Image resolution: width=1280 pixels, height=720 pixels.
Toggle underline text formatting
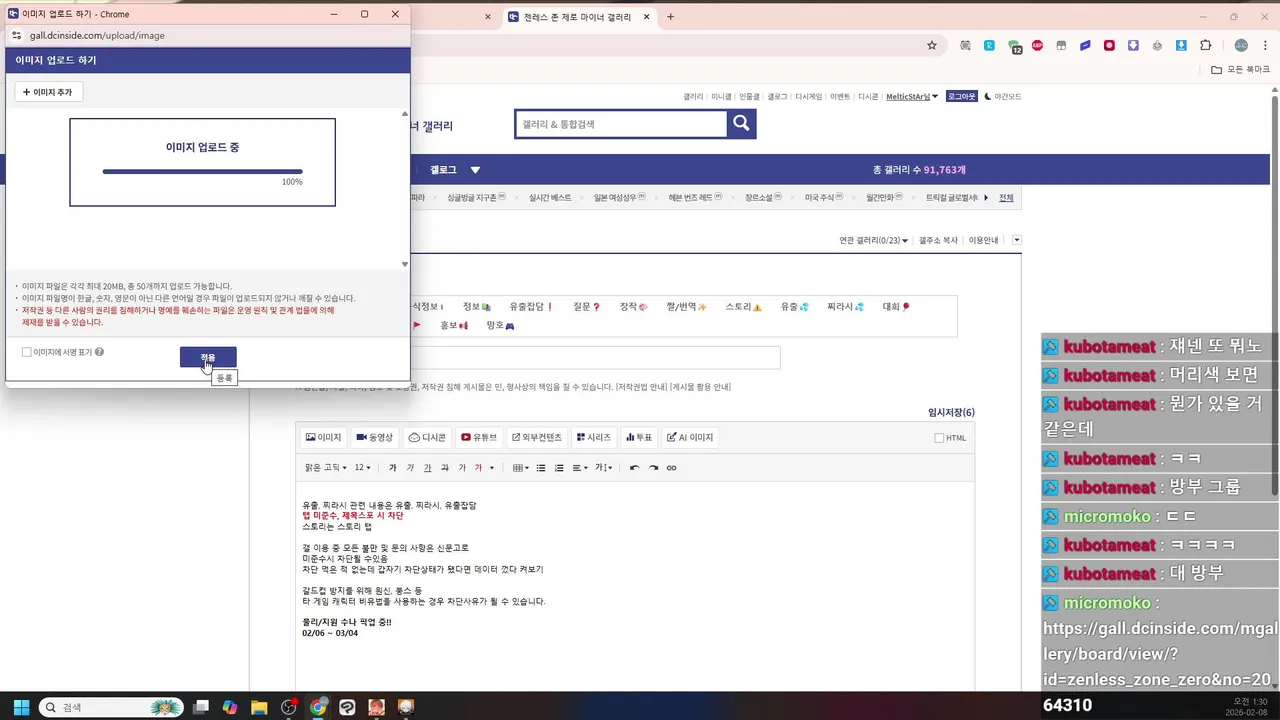pyautogui.click(x=427, y=468)
